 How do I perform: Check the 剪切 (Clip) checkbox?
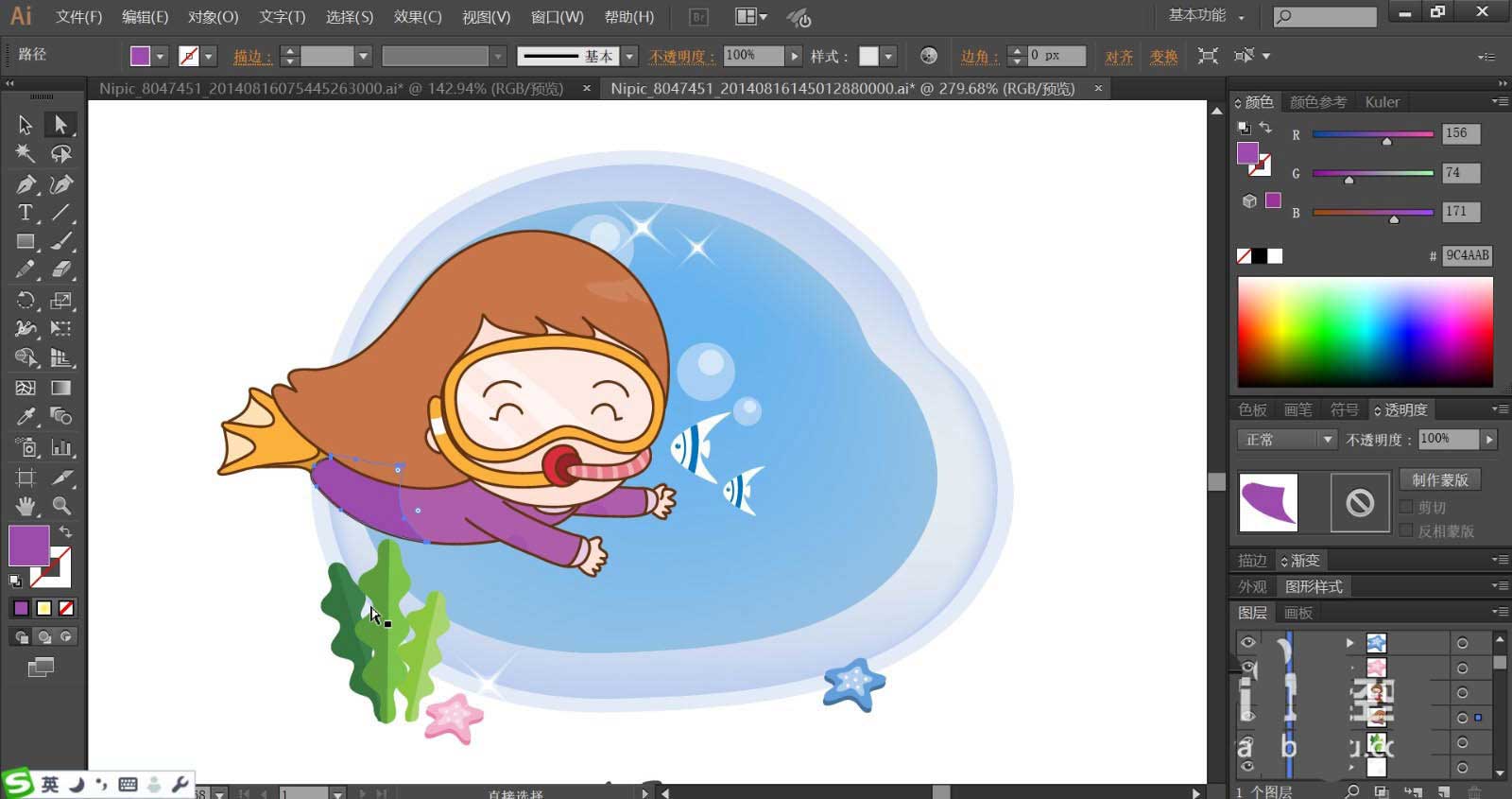tap(1406, 507)
